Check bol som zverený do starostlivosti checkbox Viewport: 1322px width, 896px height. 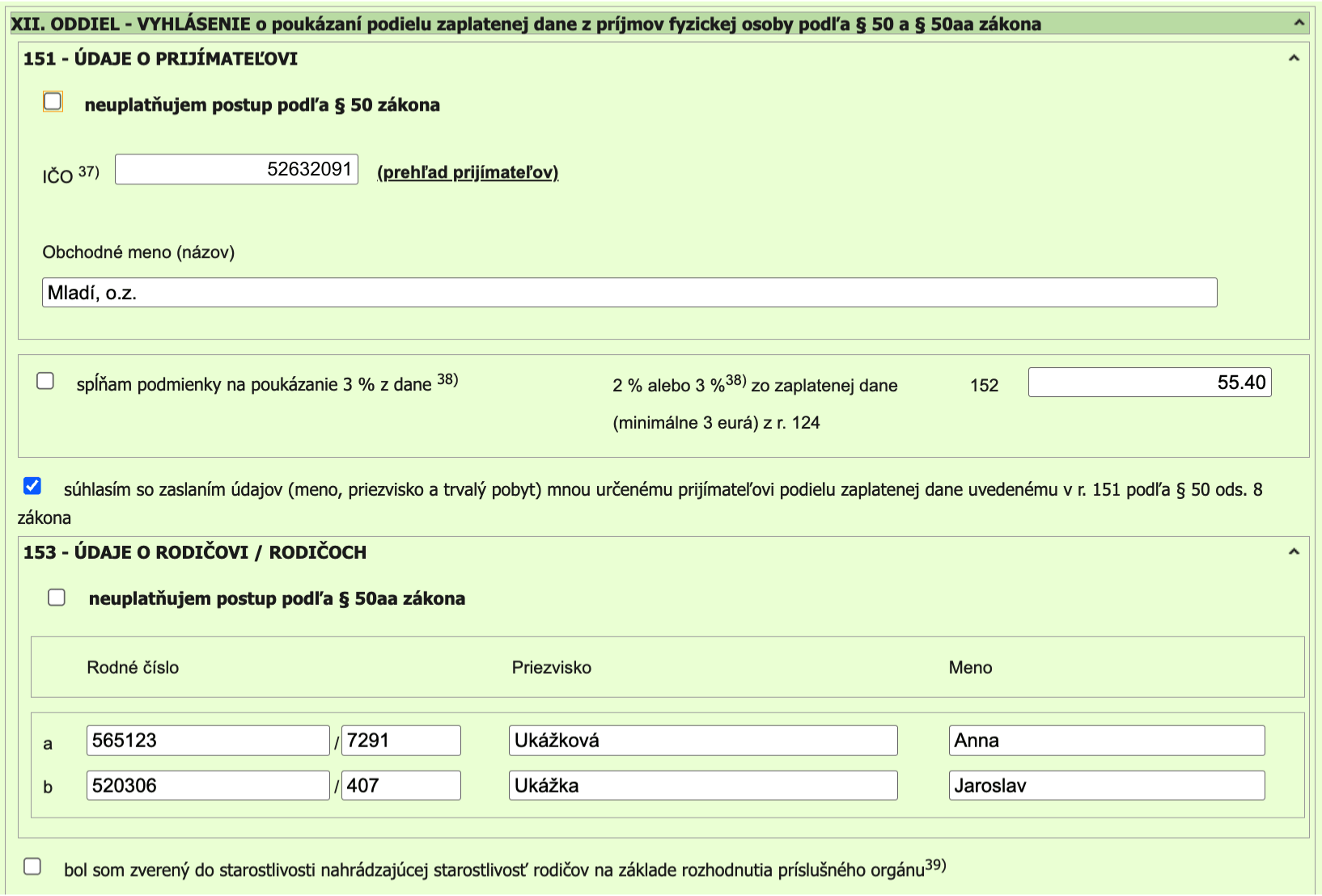[x=32, y=867]
